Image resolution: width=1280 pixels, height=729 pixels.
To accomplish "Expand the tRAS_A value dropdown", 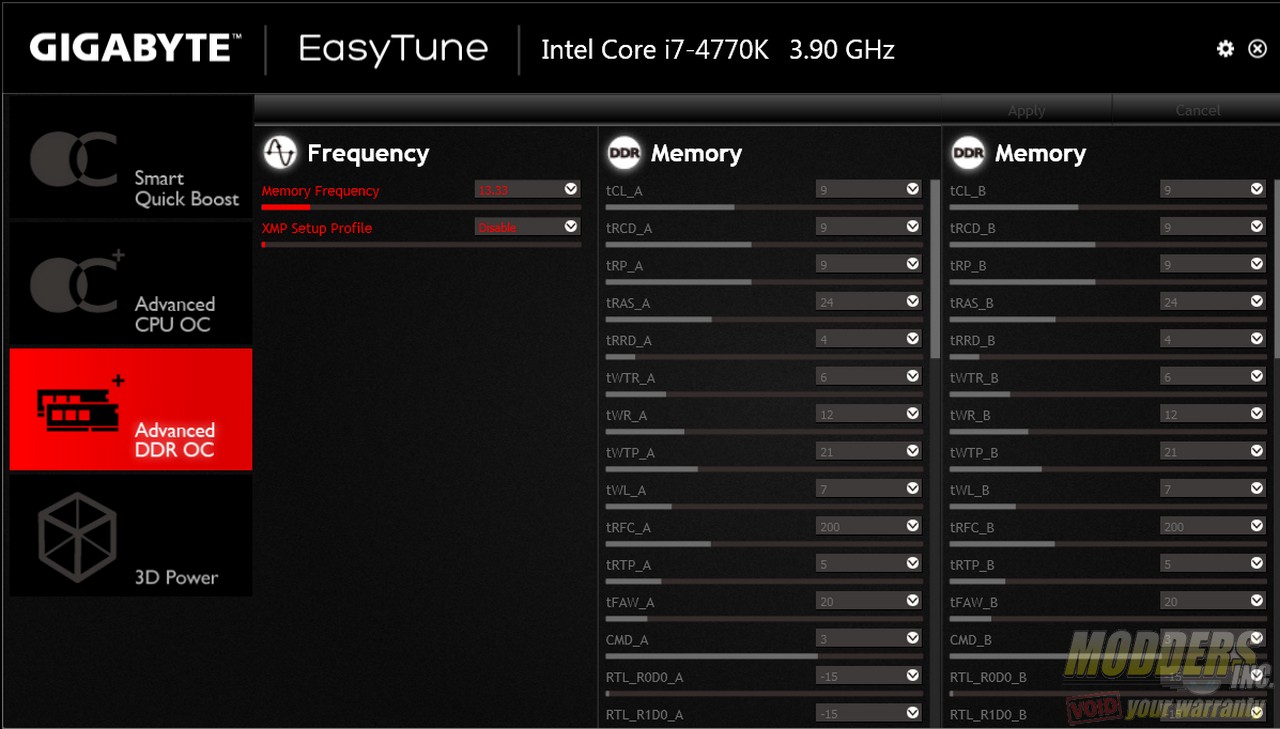I will pyautogui.click(x=868, y=302).
